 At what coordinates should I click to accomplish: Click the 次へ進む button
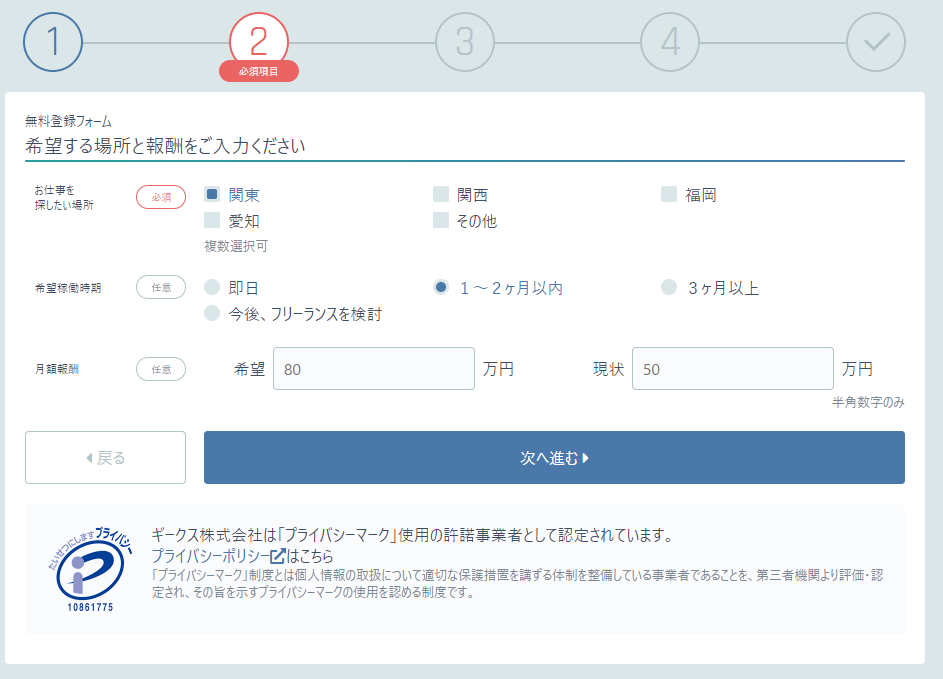[x=554, y=457]
